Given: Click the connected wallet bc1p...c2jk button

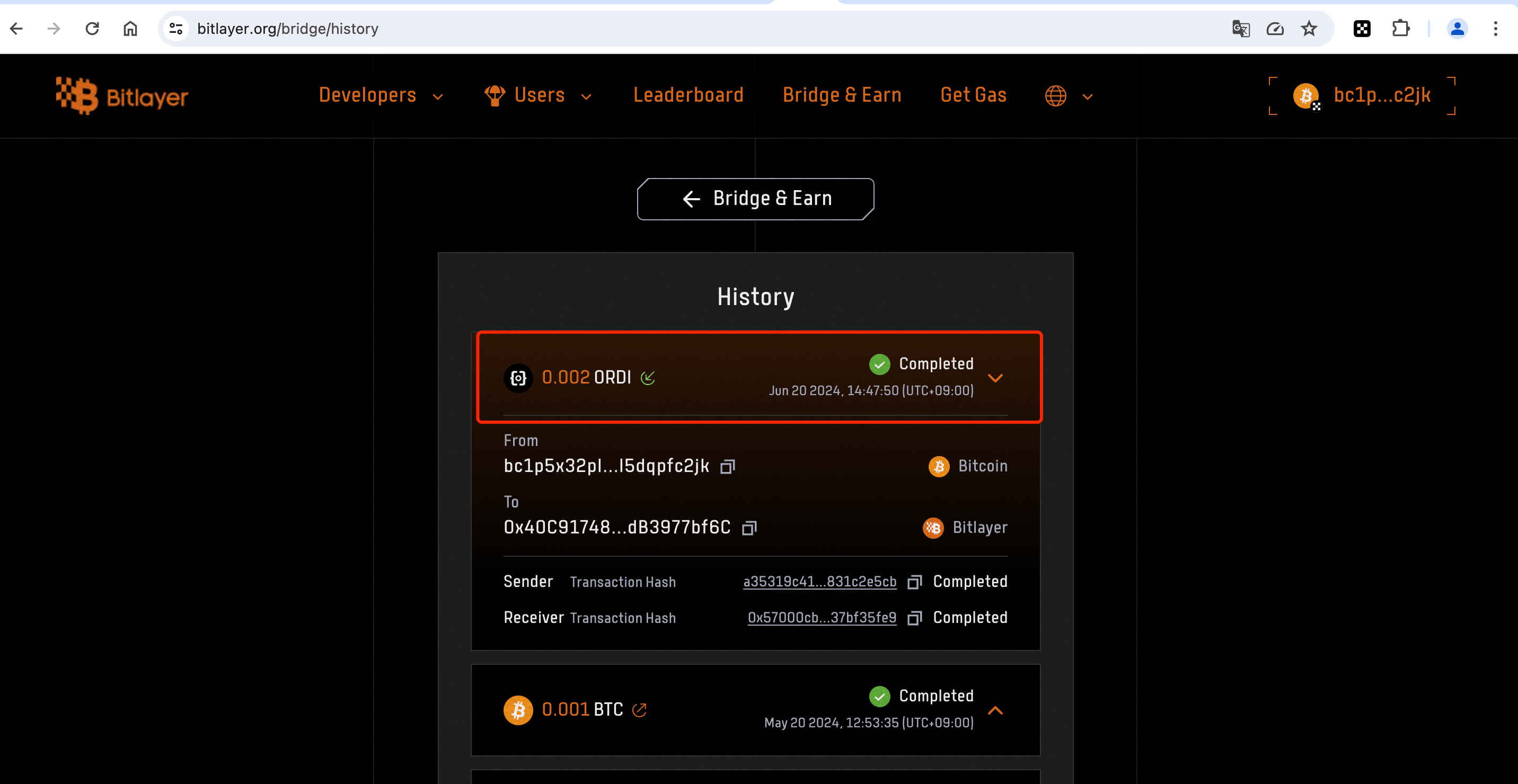Looking at the screenshot, I should (1362, 95).
